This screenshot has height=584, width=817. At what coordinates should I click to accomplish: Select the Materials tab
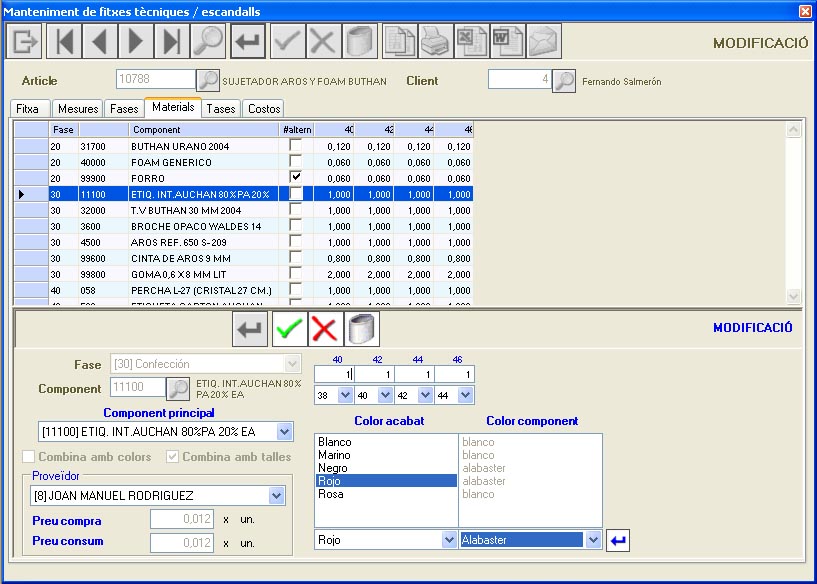(x=173, y=107)
